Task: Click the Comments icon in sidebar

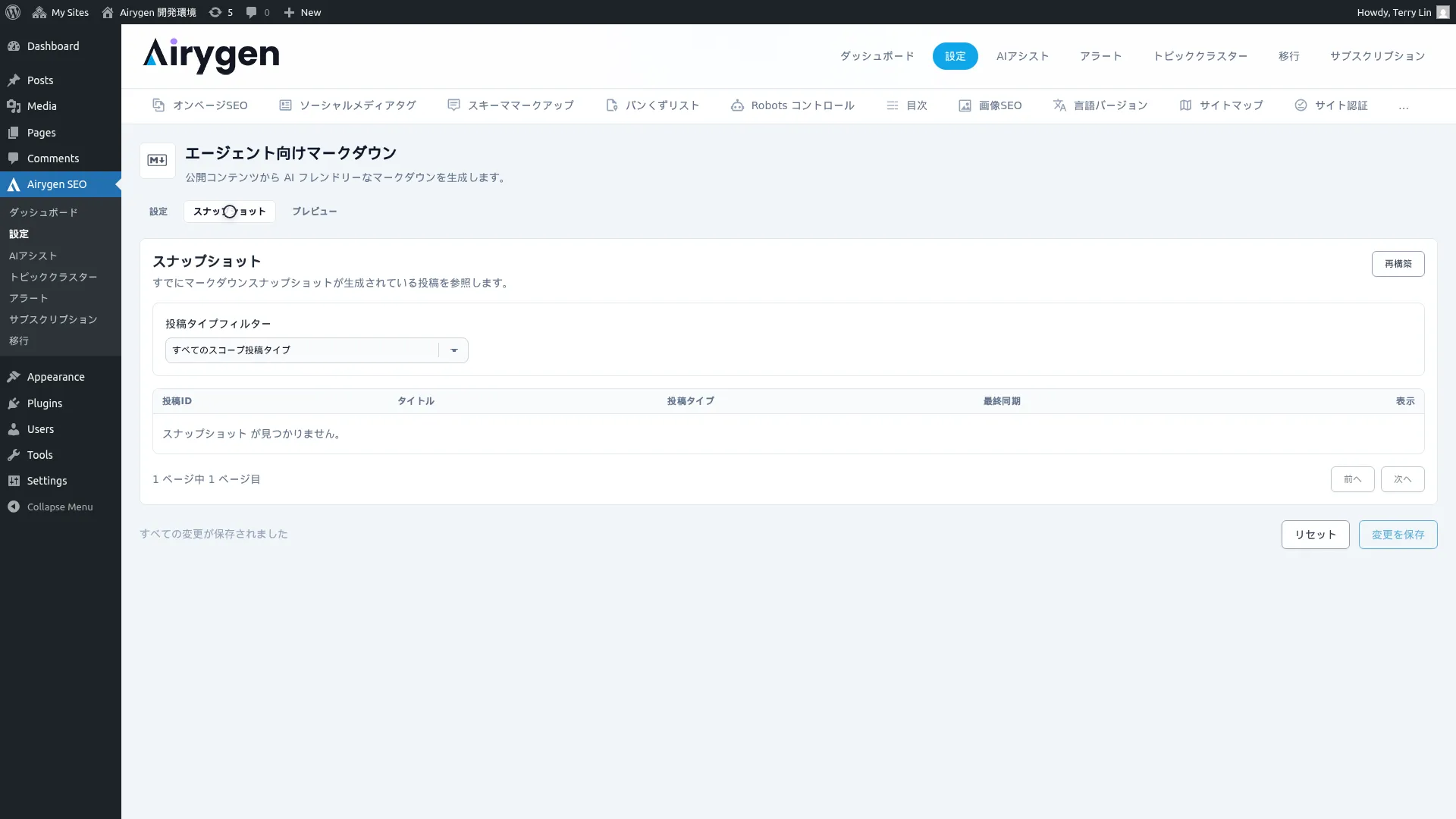Action: click(14, 158)
